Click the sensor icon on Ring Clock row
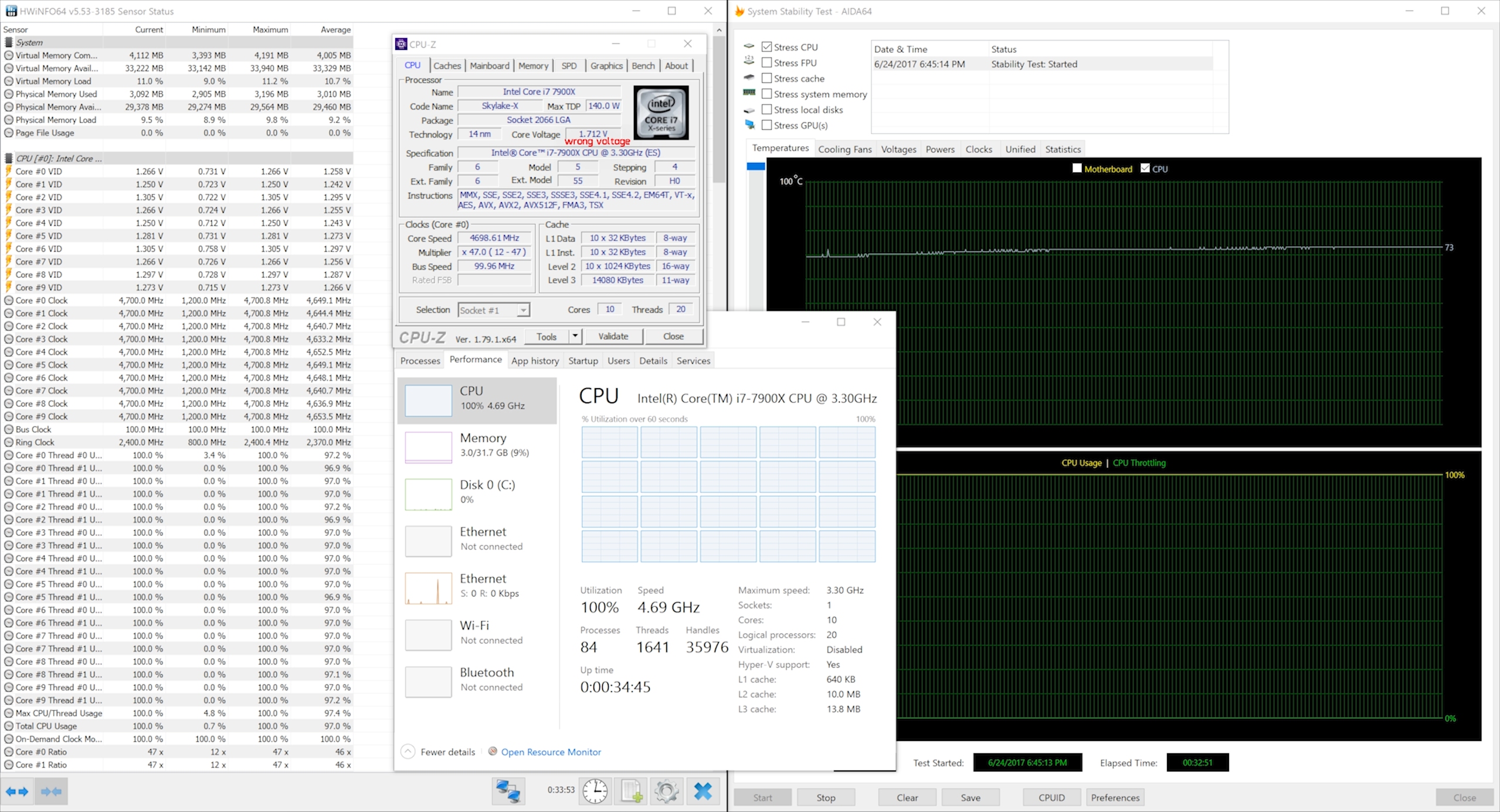This screenshot has height=812, width=1500. point(9,443)
